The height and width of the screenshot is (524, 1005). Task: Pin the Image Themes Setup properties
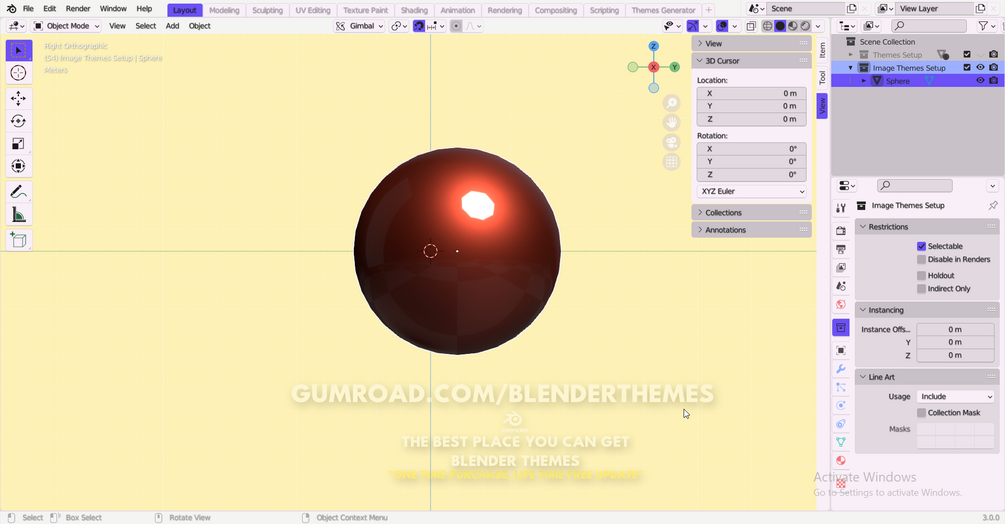tap(993, 206)
